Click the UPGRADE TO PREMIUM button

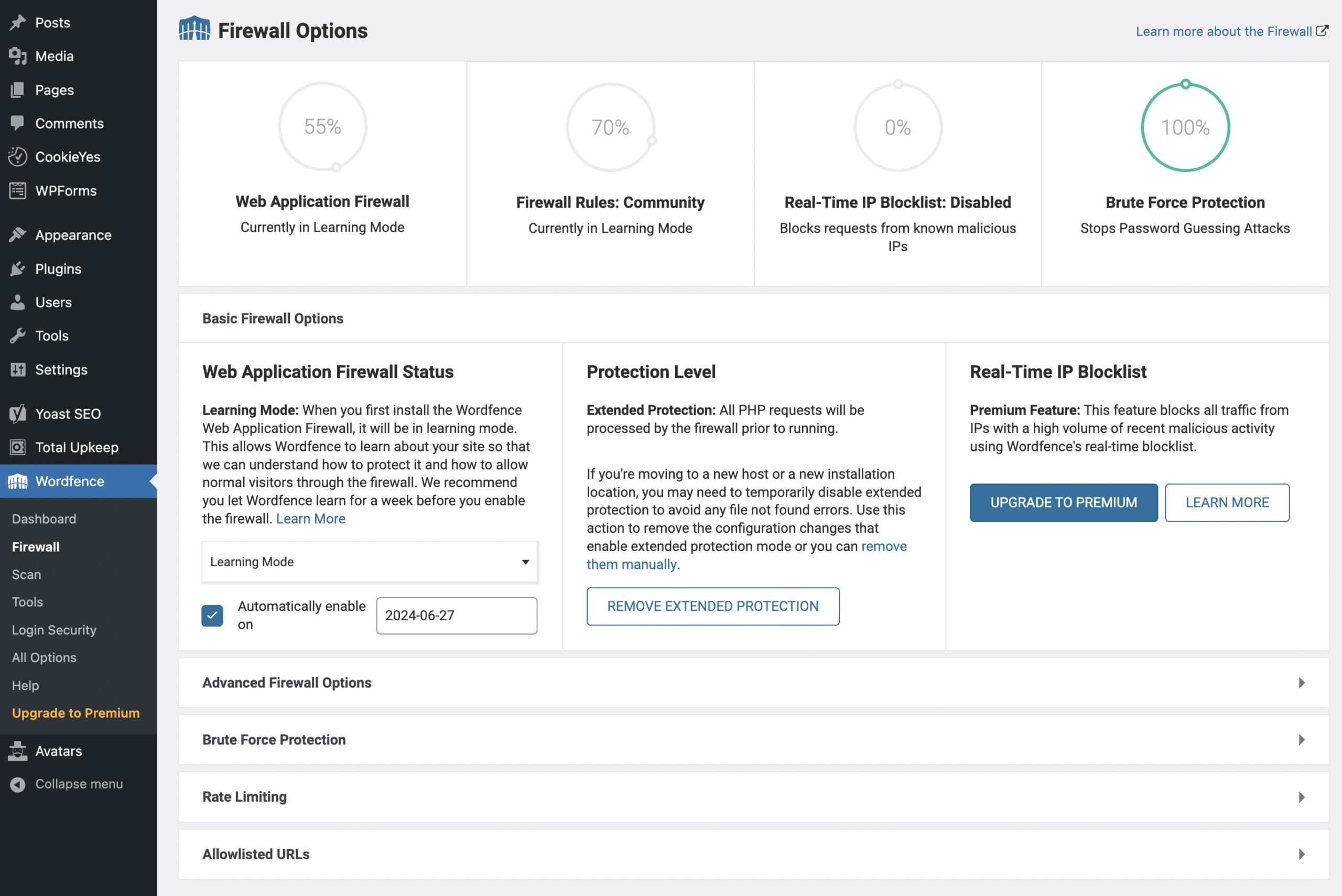click(x=1063, y=502)
